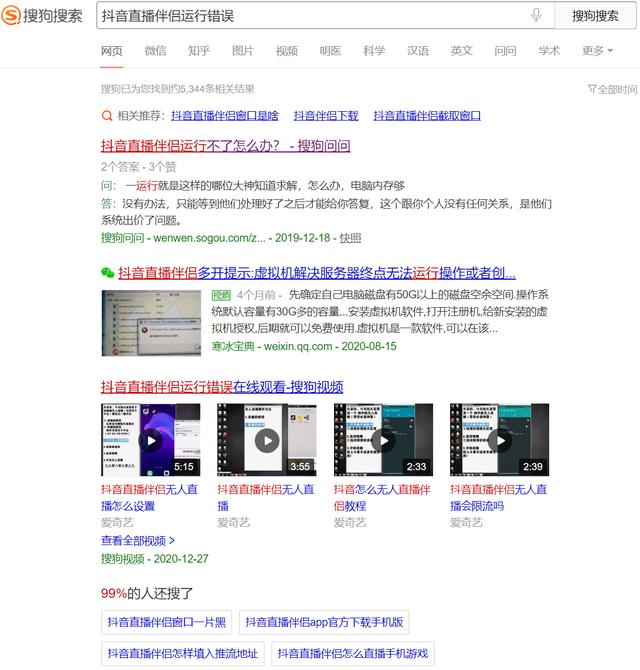Open the 全部时间 time filter

[x=613, y=89]
